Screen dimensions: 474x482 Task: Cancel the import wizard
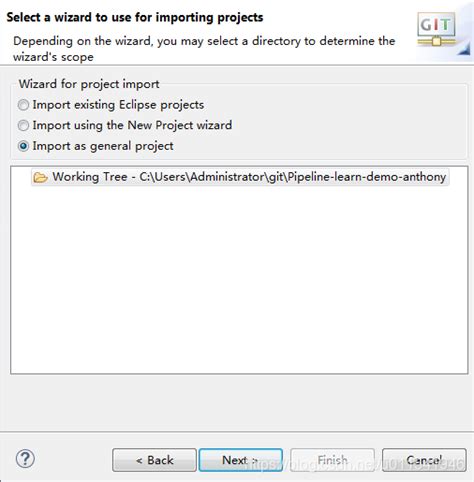(424, 460)
